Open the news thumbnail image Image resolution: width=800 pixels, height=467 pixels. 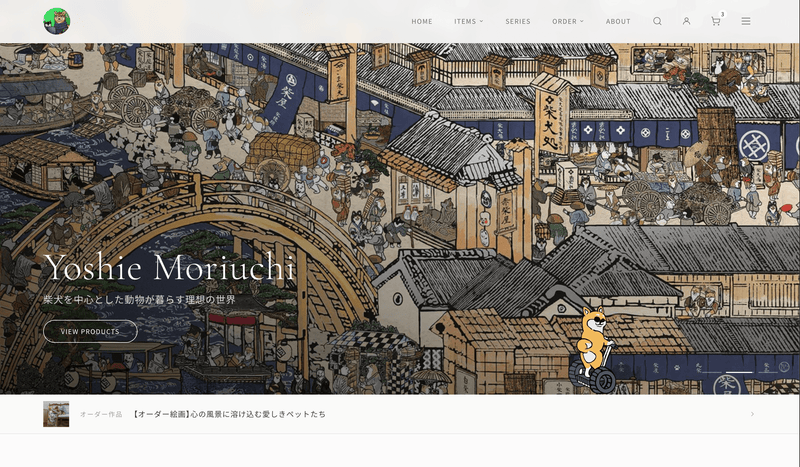[x=56, y=414]
